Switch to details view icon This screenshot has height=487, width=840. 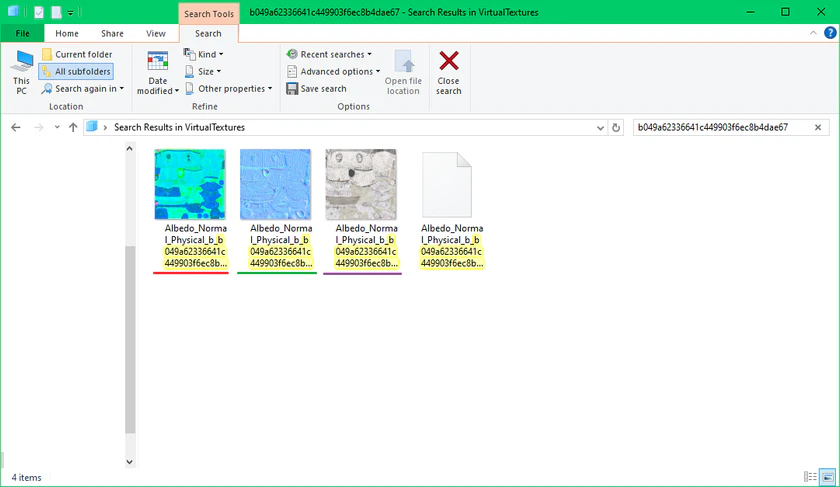tap(810, 477)
